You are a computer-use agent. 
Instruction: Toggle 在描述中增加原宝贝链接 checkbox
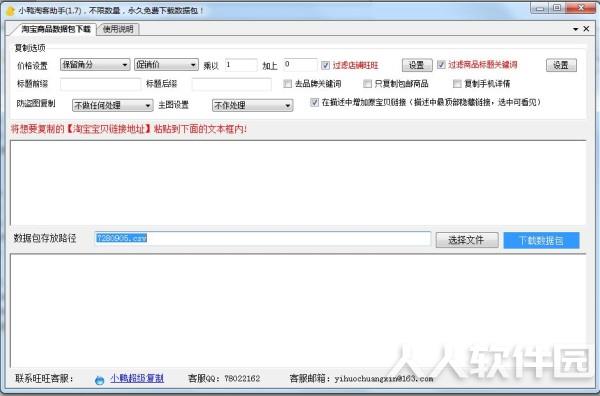click(x=315, y=102)
